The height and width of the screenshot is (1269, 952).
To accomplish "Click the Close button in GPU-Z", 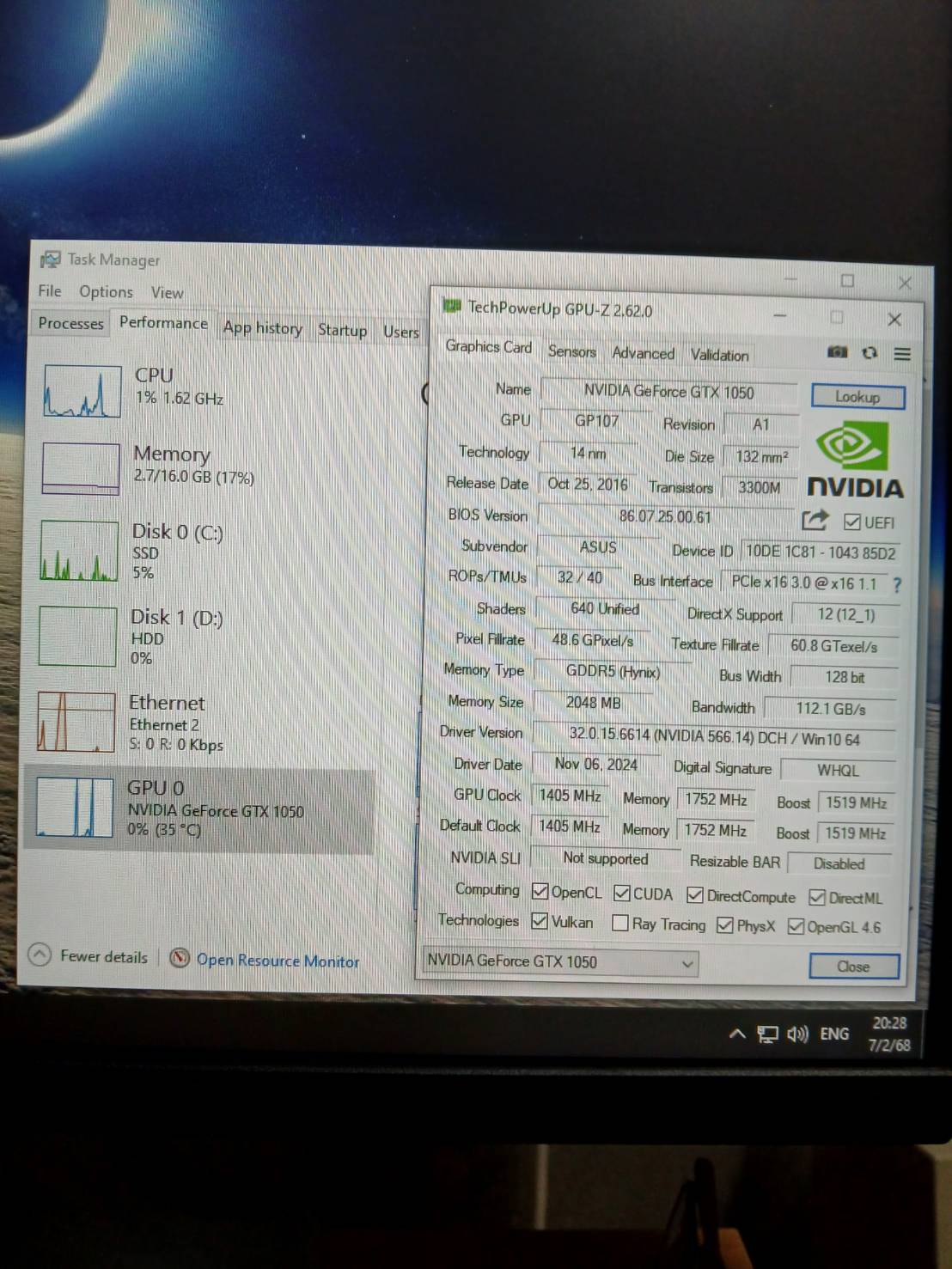I will [853, 967].
